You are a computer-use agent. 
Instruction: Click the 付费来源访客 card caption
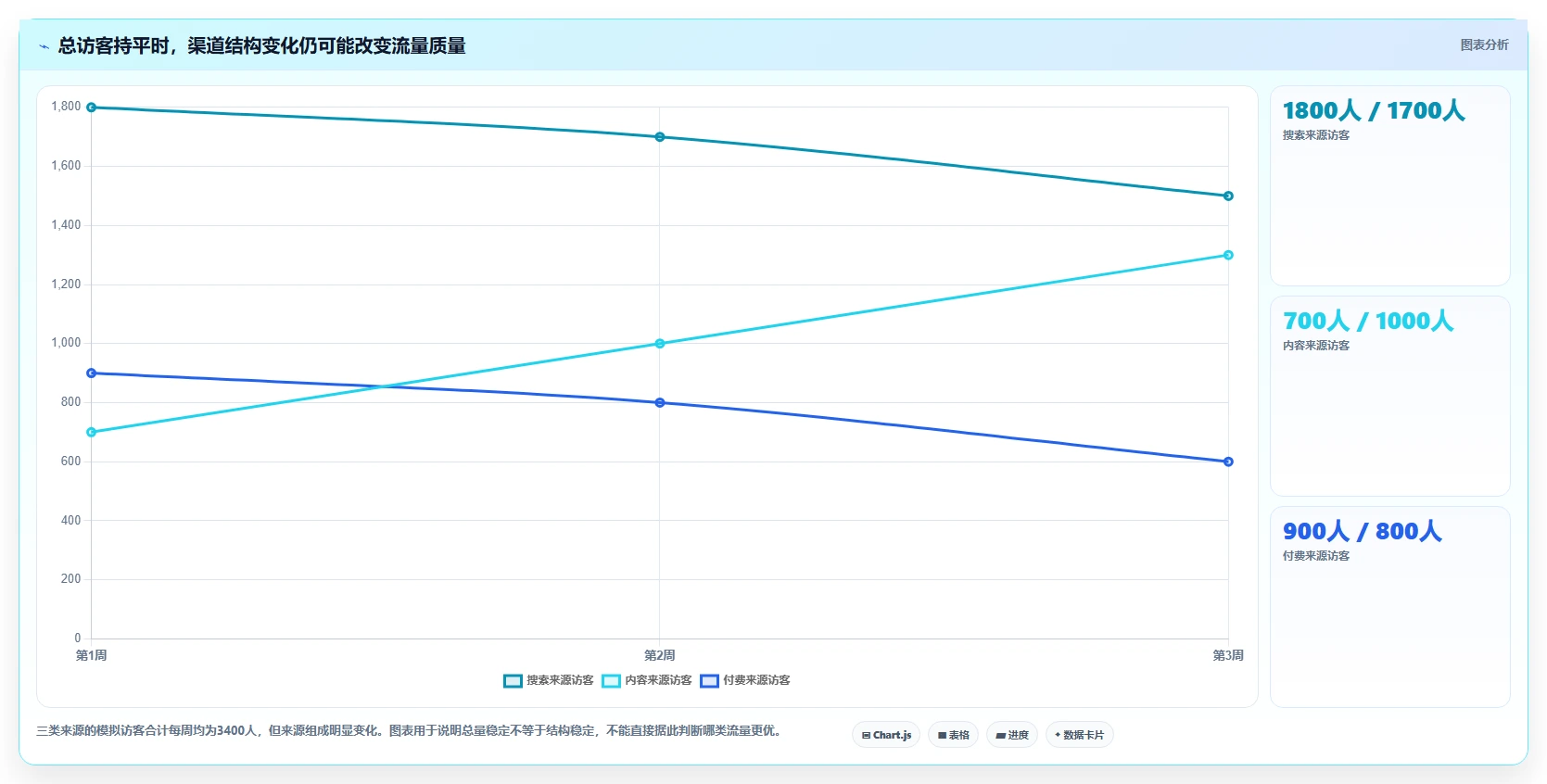(1316, 556)
